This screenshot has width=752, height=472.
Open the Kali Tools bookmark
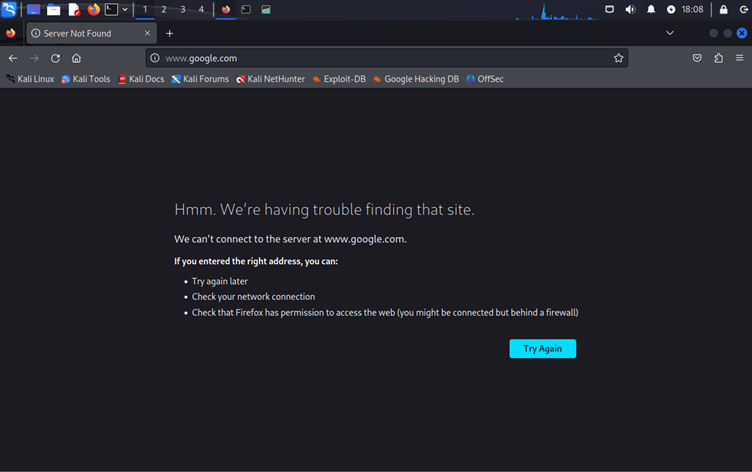click(86, 79)
